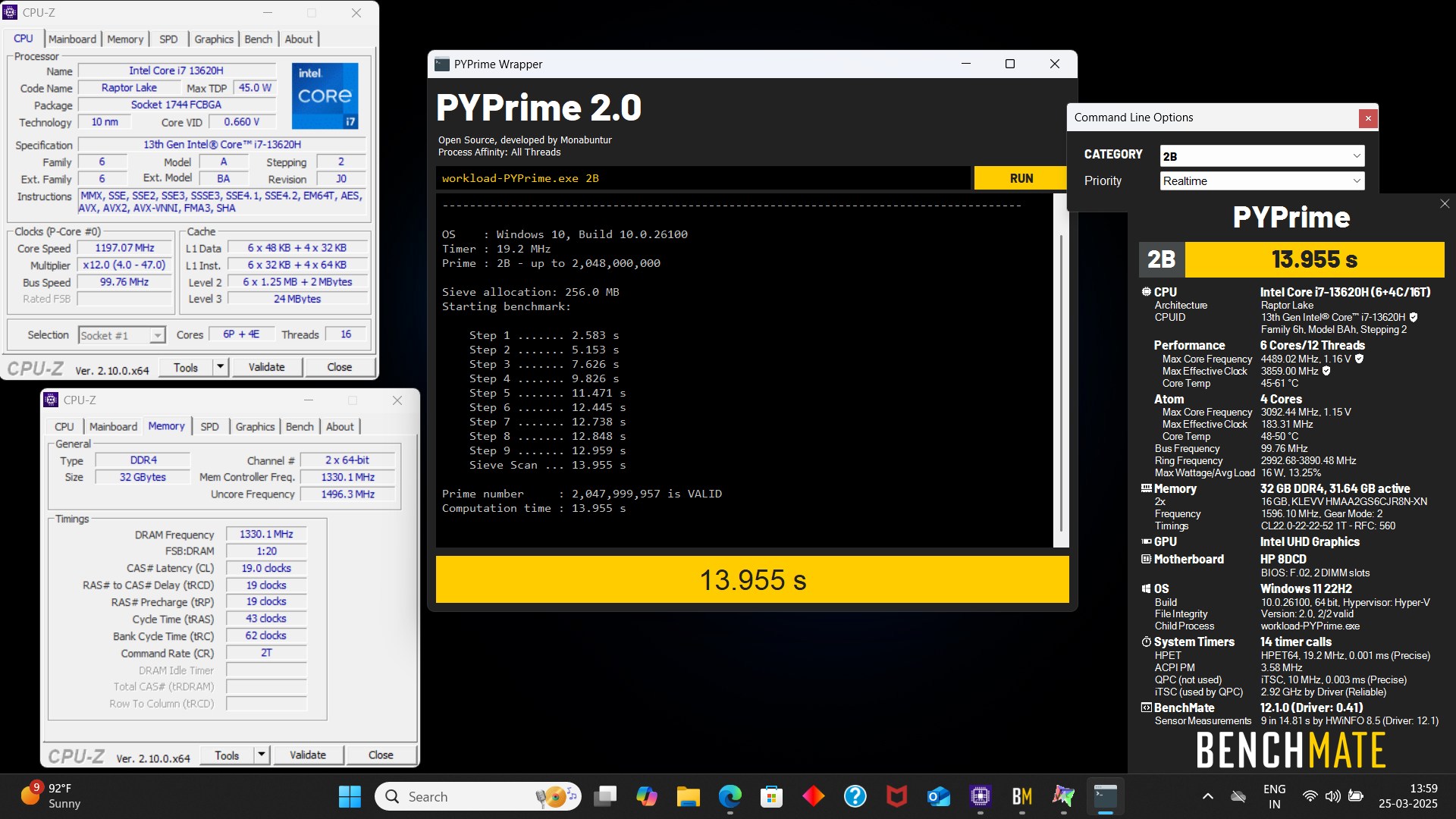Click the PYPrime Wrapper title bar icon

[442, 64]
